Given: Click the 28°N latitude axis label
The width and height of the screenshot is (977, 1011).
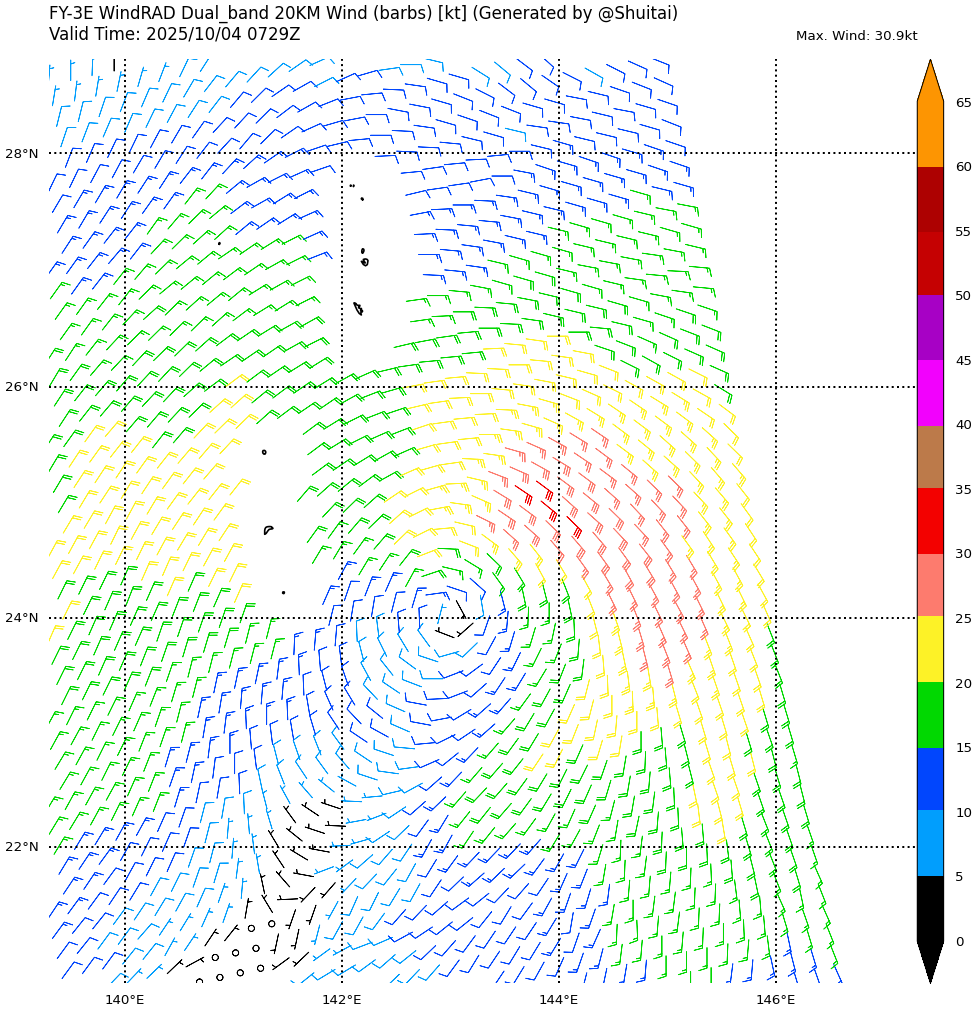Looking at the screenshot, I should 22,154.
